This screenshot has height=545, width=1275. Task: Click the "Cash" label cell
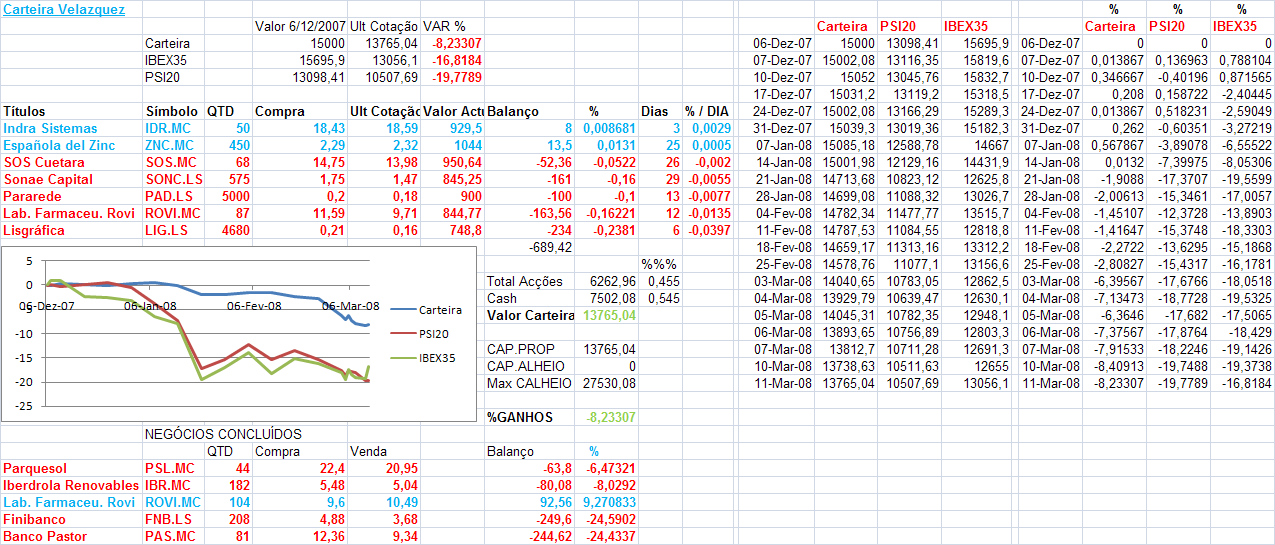click(502, 298)
